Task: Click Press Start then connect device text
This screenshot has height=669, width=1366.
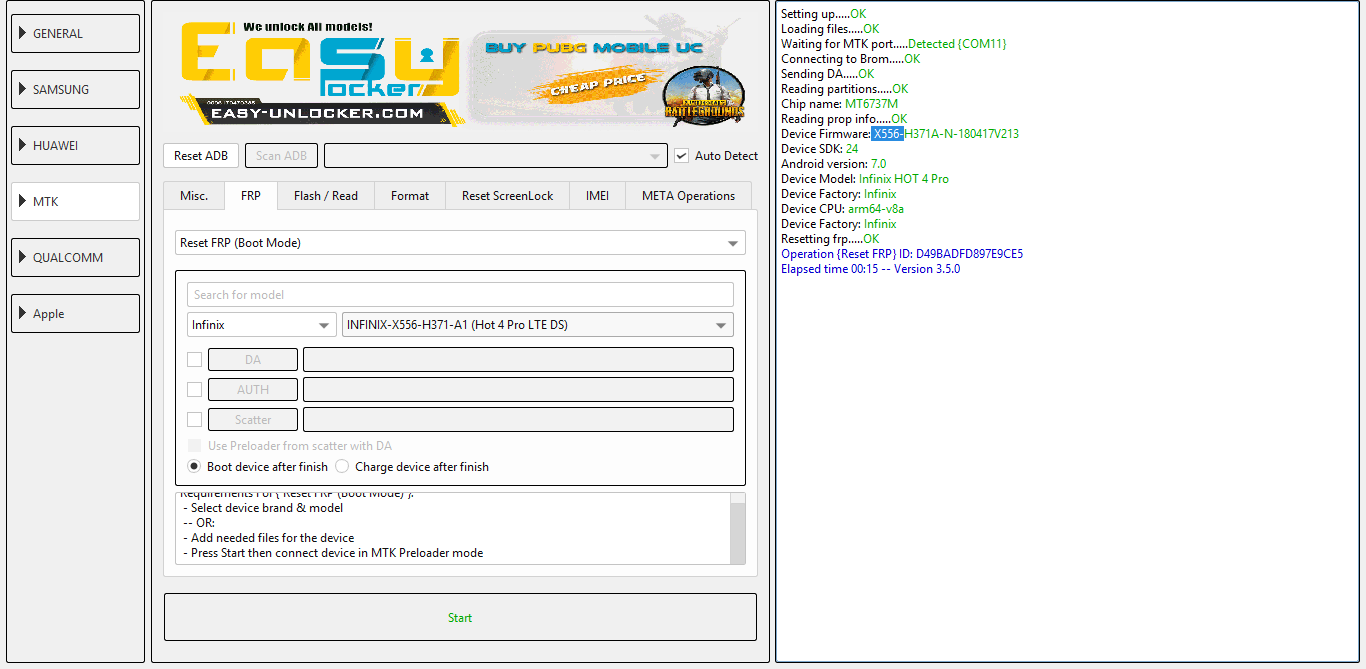Action: point(337,553)
